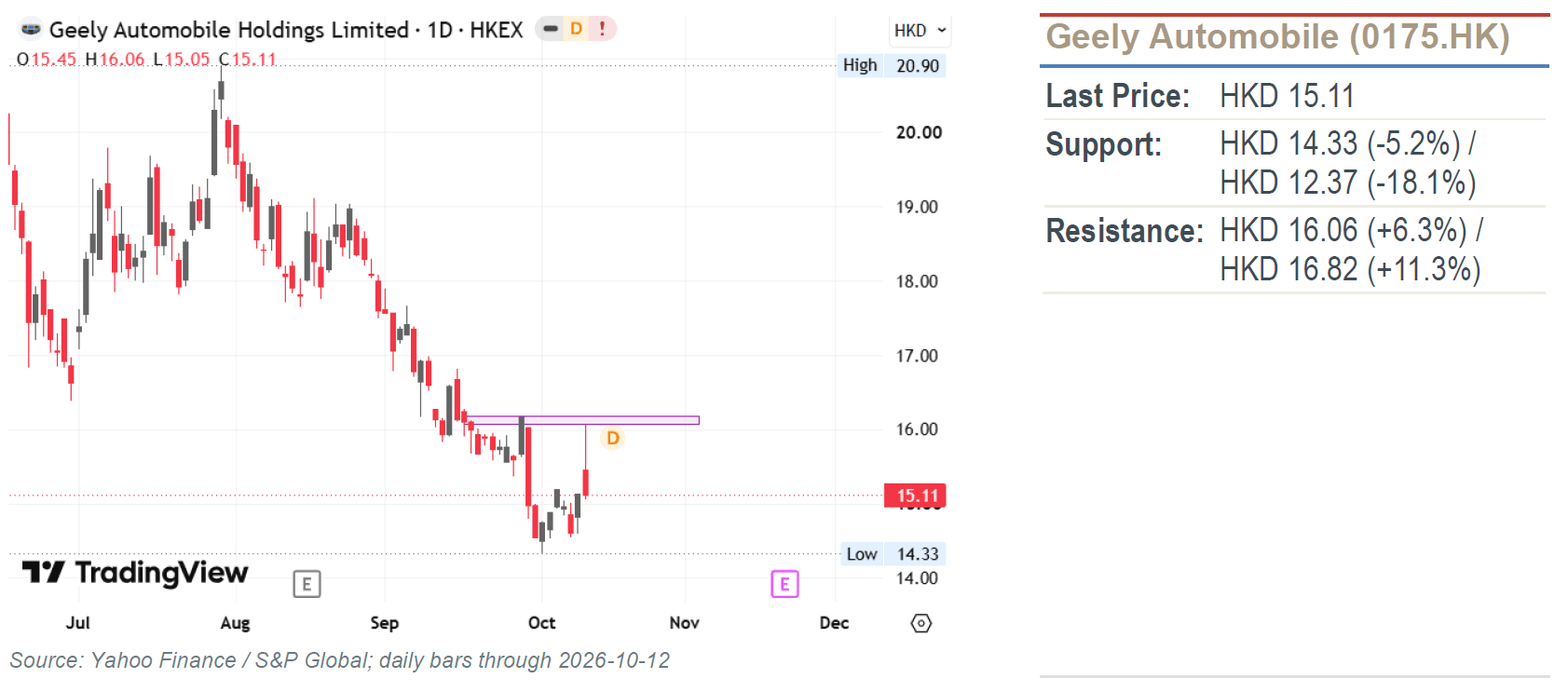The image size is (1568, 692).
Task: Click the Low 14.33 price label
Action: click(893, 554)
